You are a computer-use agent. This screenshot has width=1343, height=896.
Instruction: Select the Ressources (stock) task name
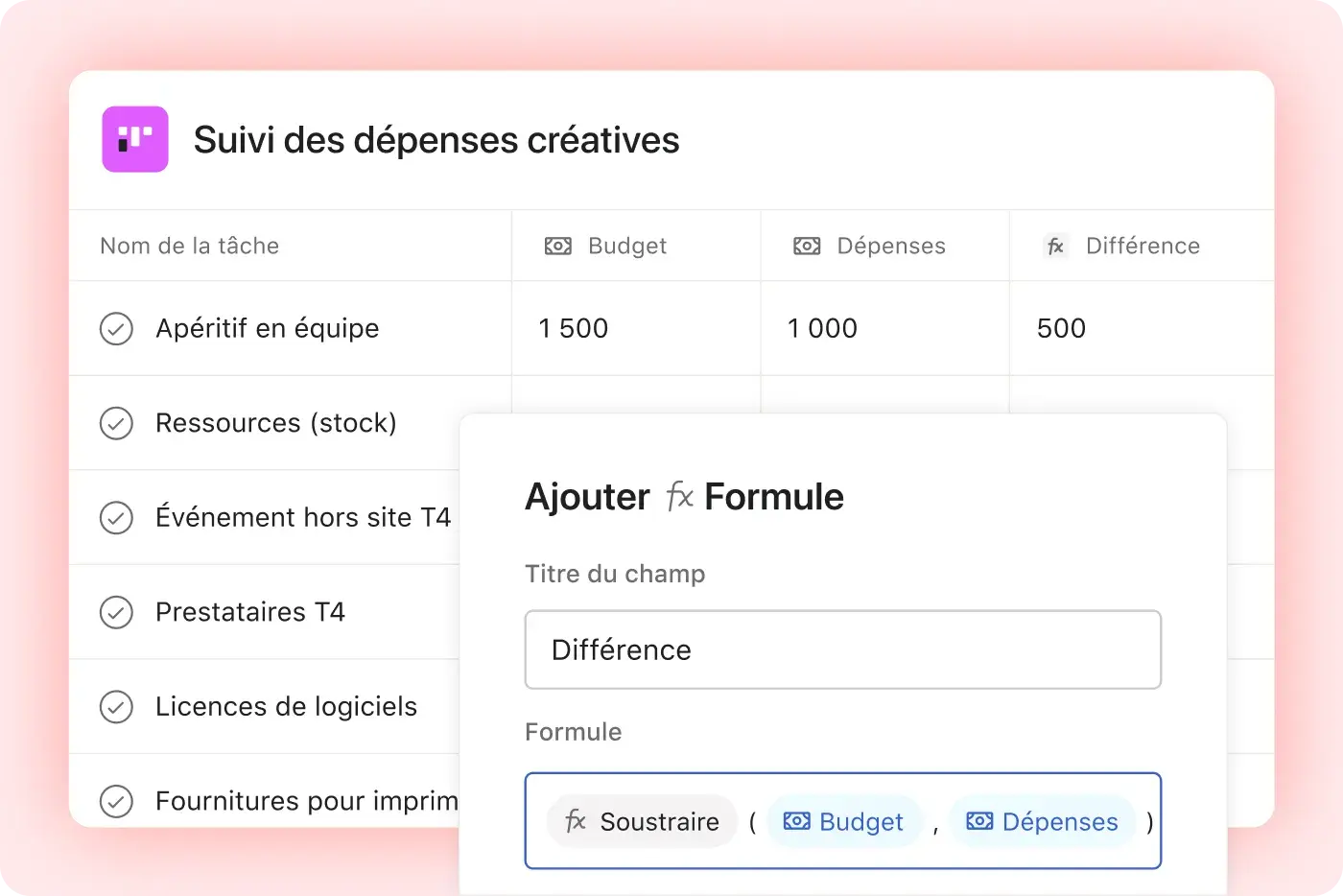tap(276, 423)
